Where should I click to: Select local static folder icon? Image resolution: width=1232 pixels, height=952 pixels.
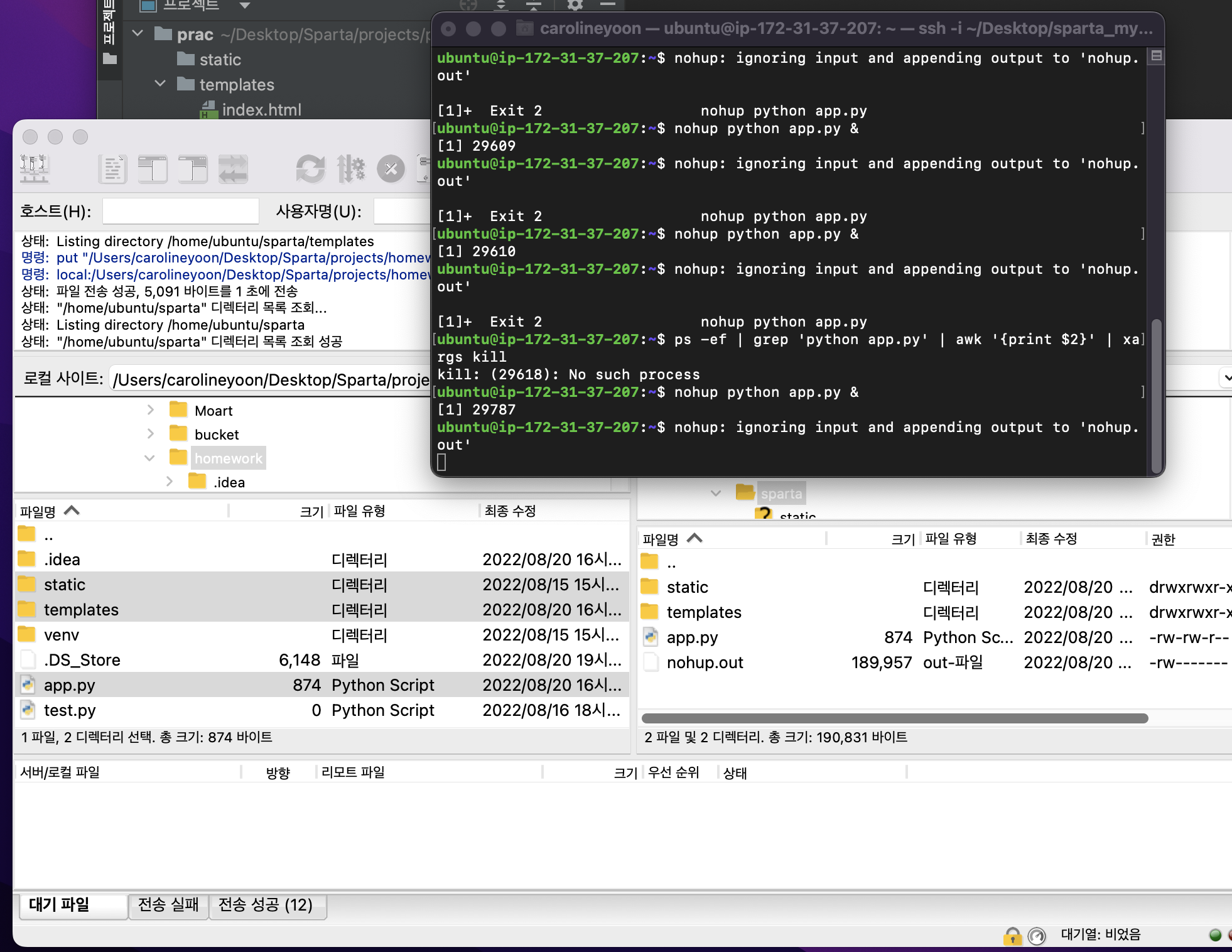pyautogui.click(x=27, y=584)
